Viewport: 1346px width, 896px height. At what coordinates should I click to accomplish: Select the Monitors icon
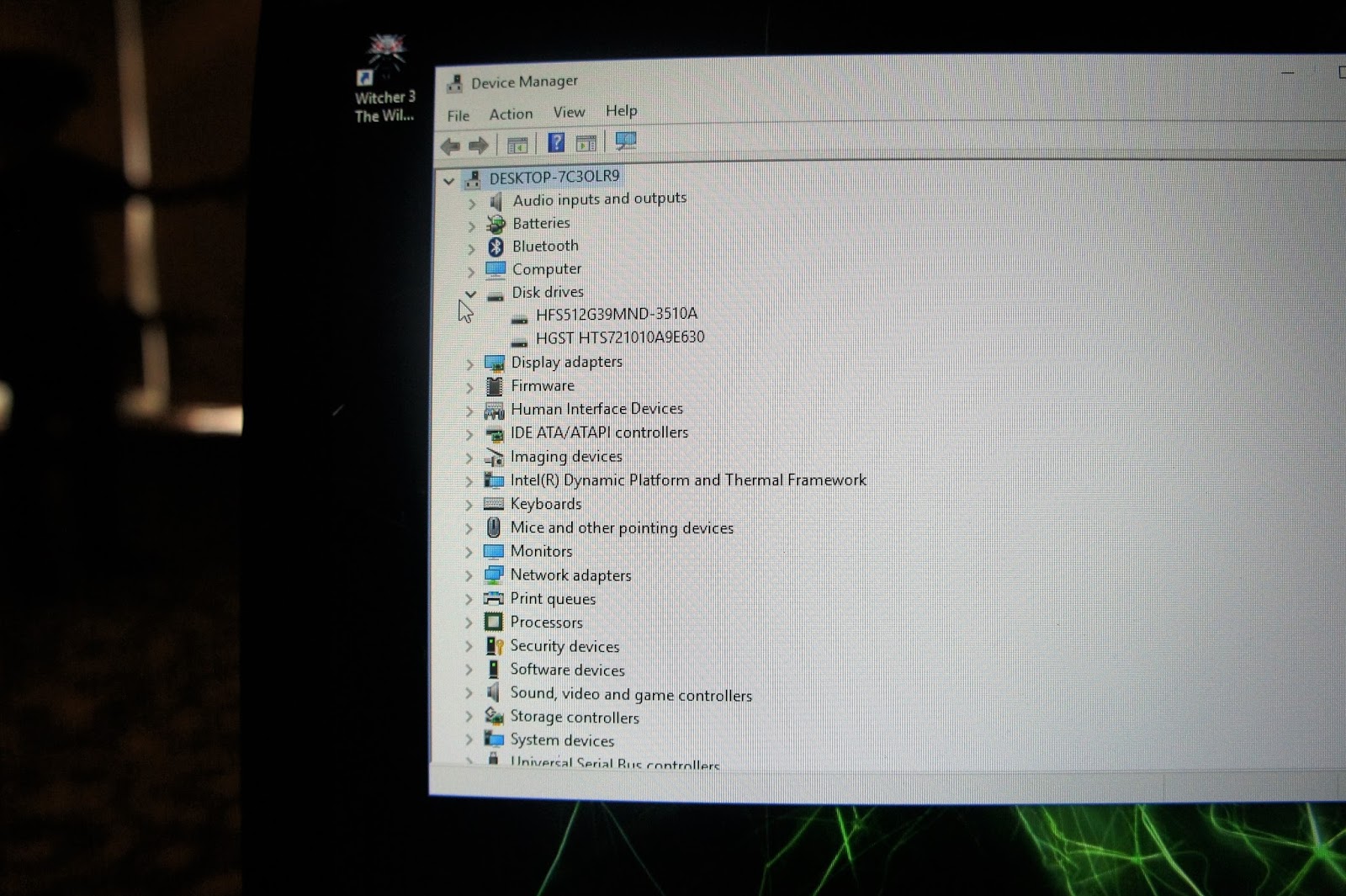point(493,552)
